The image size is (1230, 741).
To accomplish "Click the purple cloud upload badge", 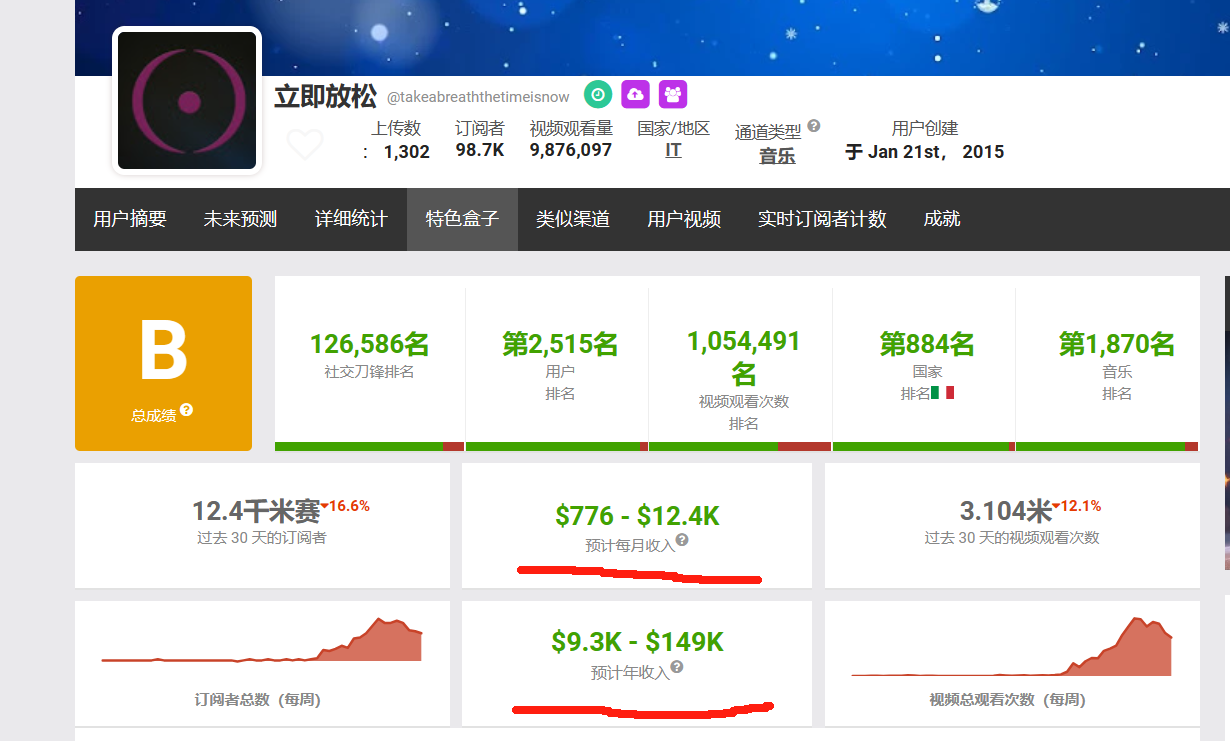I will [x=635, y=94].
